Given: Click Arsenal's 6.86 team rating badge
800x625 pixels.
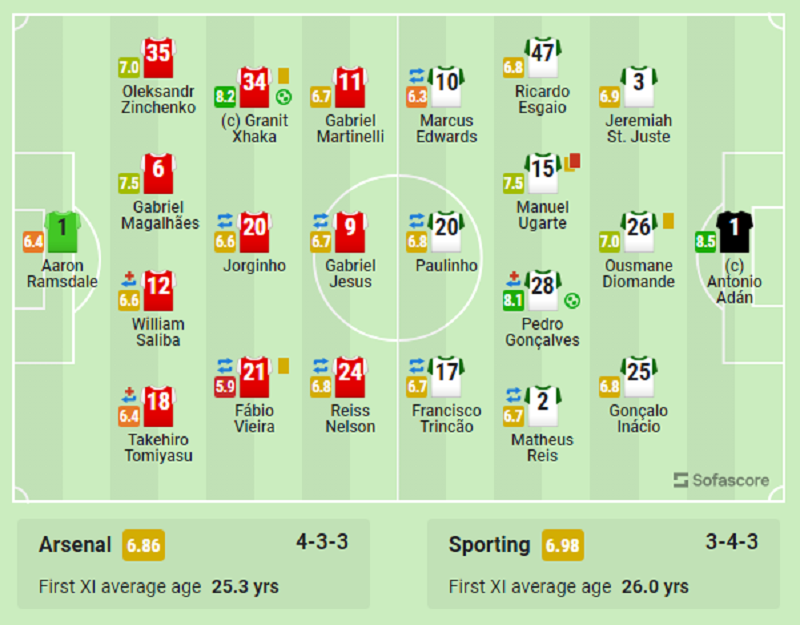Looking at the screenshot, I should point(143,546).
